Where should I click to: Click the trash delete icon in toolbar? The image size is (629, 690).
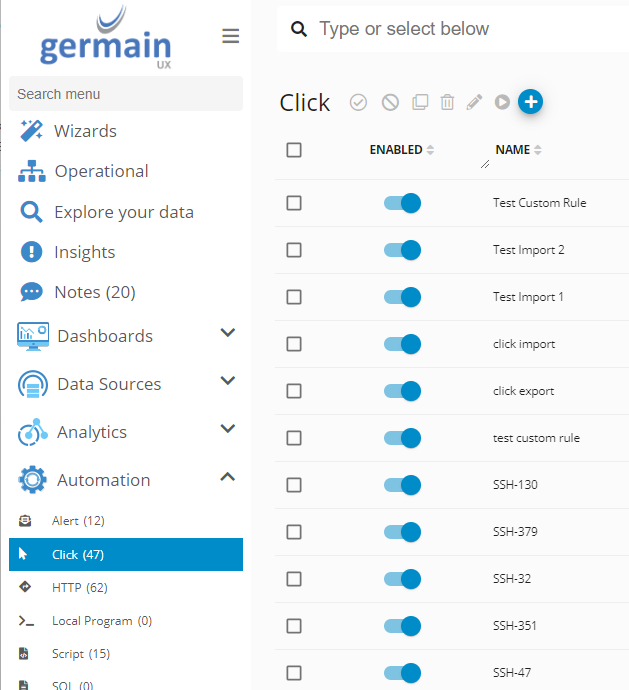coord(447,102)
